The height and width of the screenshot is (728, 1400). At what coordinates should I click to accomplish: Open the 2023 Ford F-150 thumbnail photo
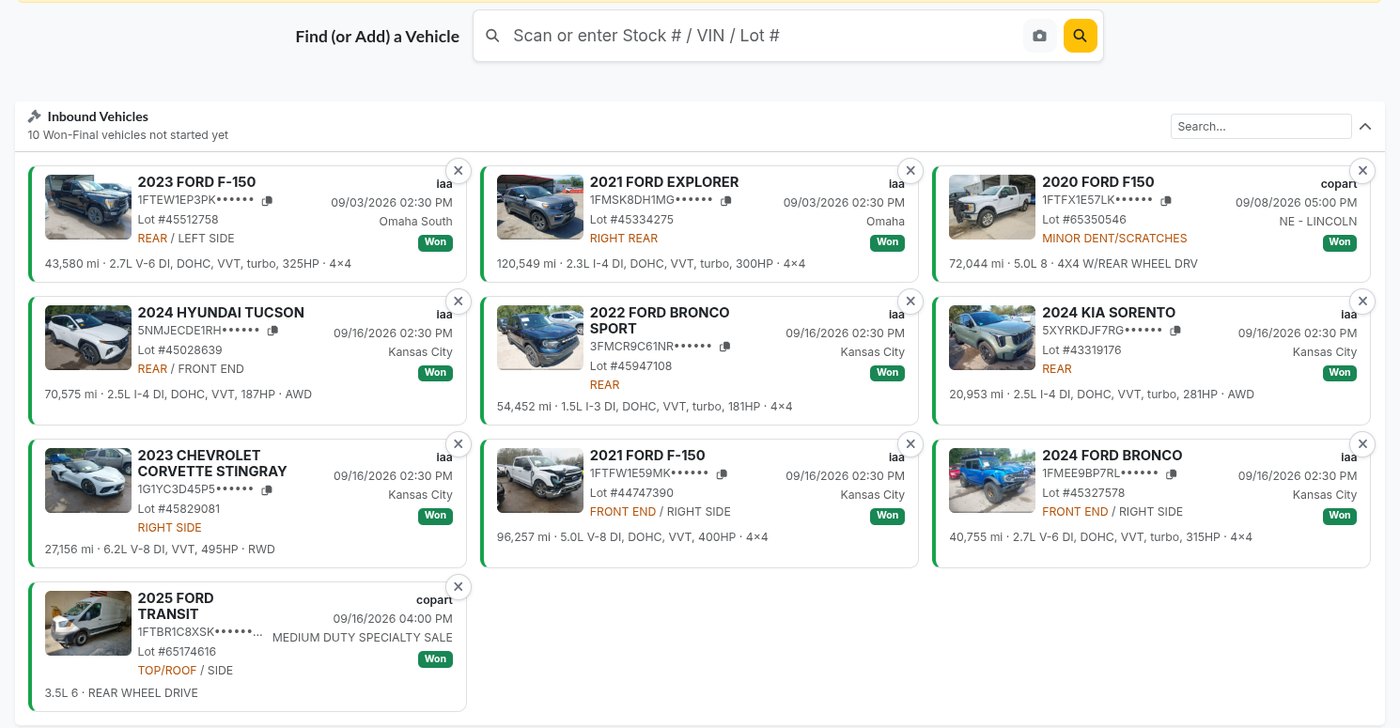(x=88, y=207)
